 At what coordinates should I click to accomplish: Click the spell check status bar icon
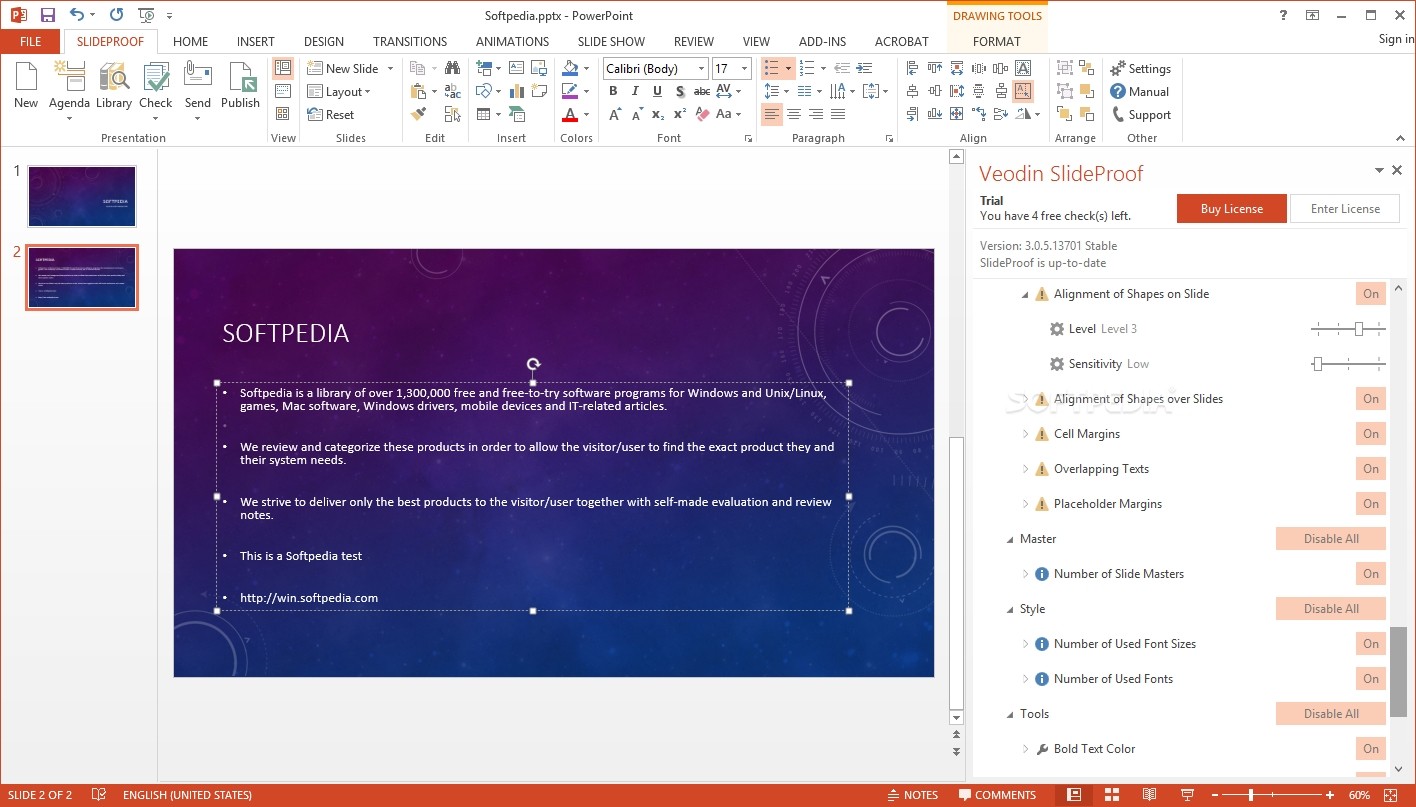99,795
